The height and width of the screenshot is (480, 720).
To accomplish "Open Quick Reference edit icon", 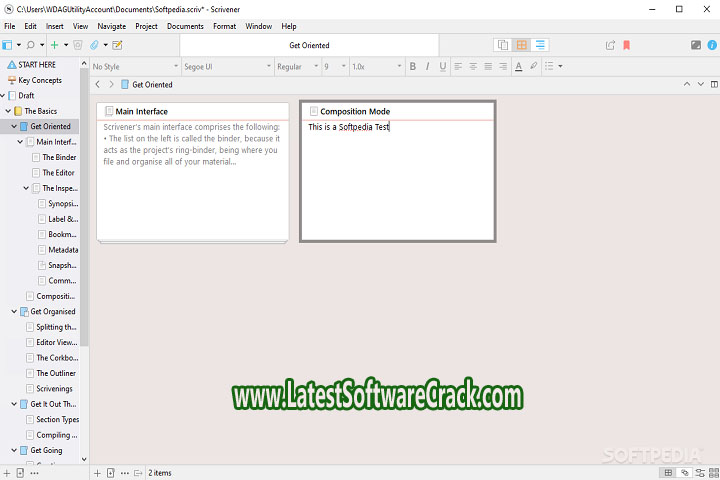I will tap(118, 45).
